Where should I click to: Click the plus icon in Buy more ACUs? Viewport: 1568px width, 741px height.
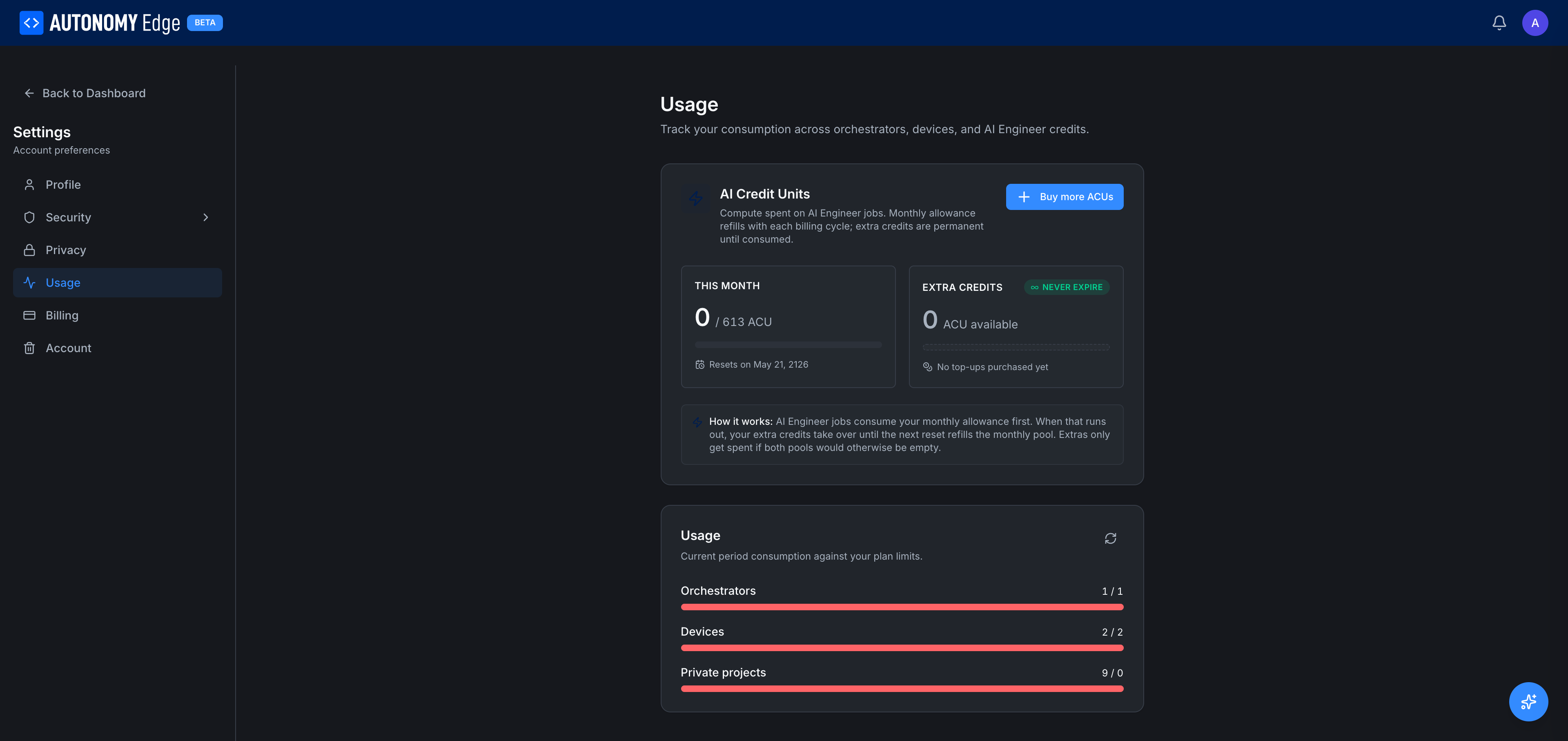pos(1024,196)
